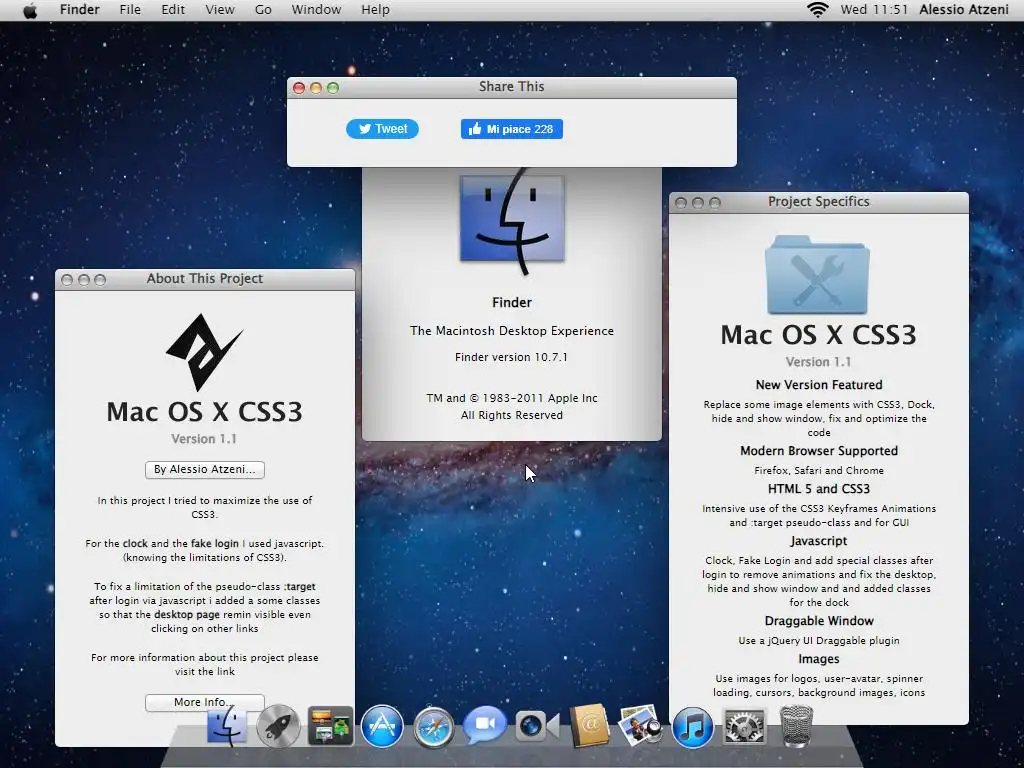This screenshot has height=768, width=1024.
Task: Open the Address Book in dock
Action: pos(589,726)
